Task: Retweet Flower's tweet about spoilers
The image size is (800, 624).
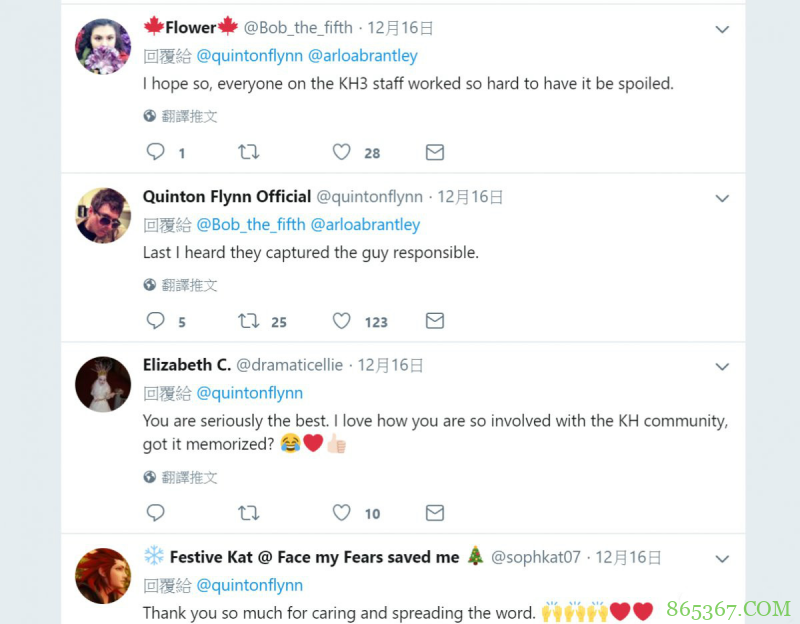Action: (x=248, y=152)
